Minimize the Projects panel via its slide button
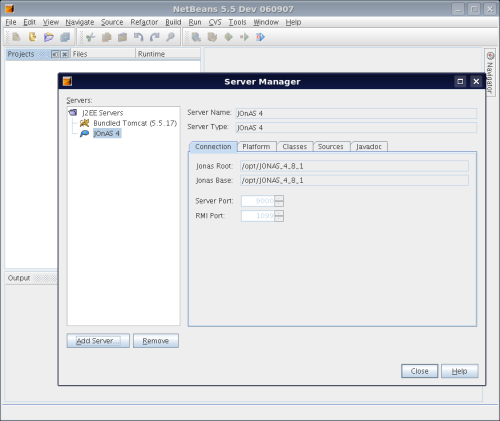 click(x=55, y=54)
